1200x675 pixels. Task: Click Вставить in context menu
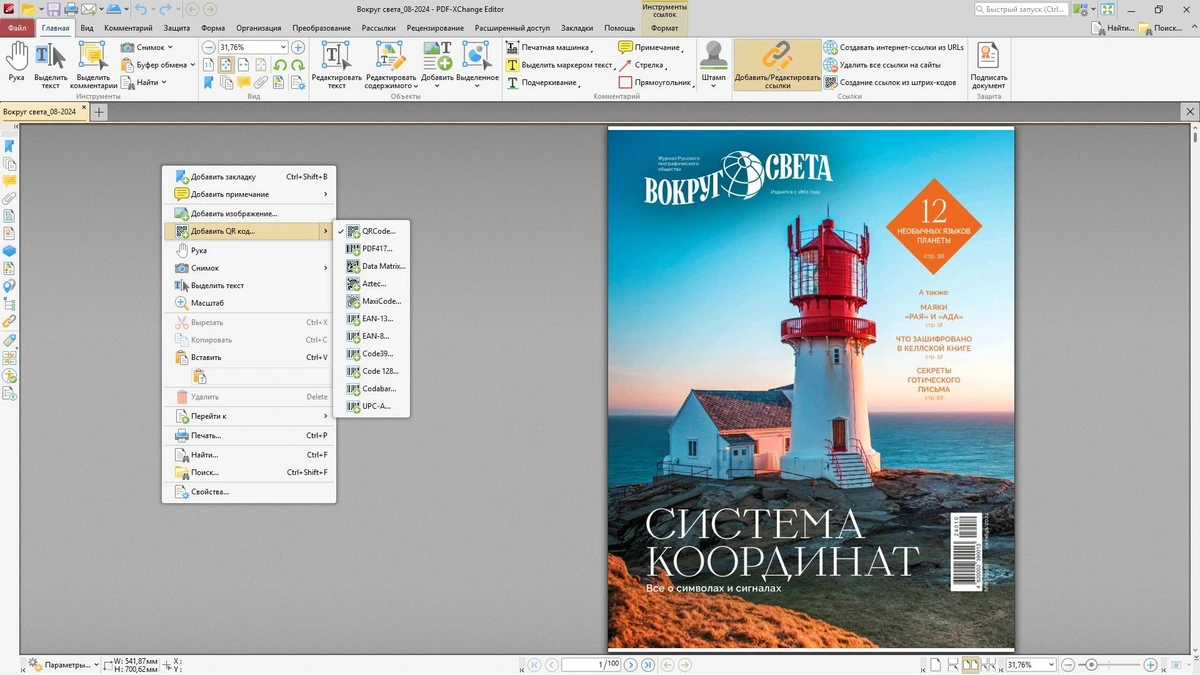[249, 357]
